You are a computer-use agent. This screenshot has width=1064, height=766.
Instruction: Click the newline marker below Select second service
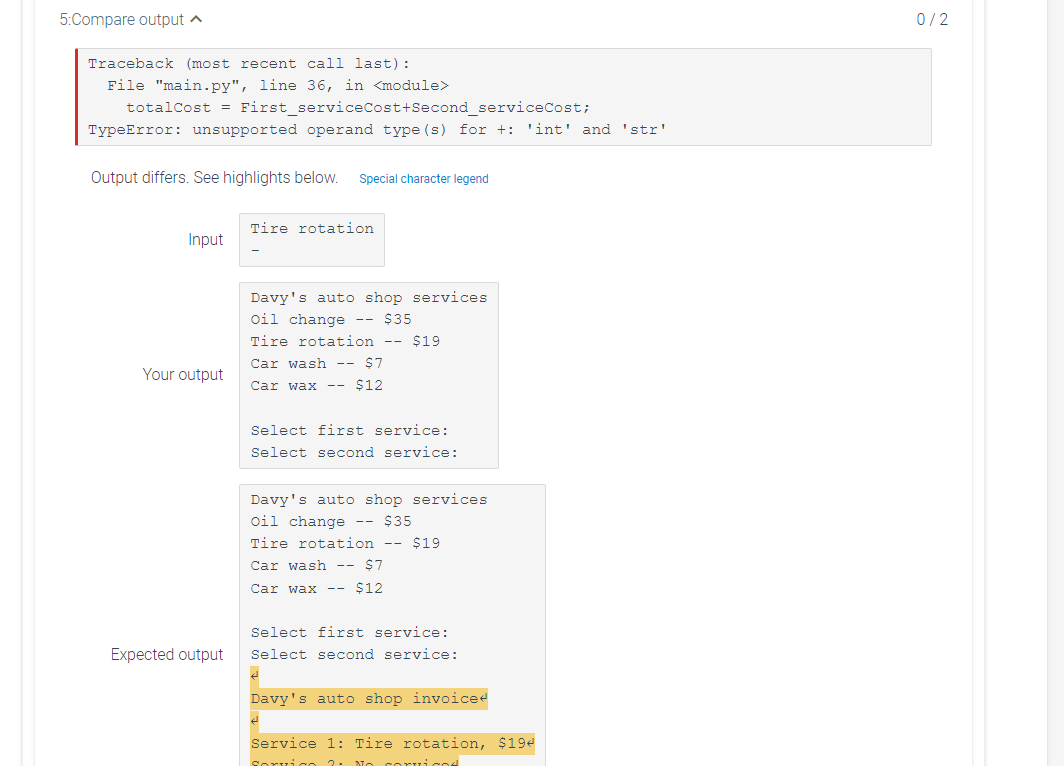click(252, 676)
